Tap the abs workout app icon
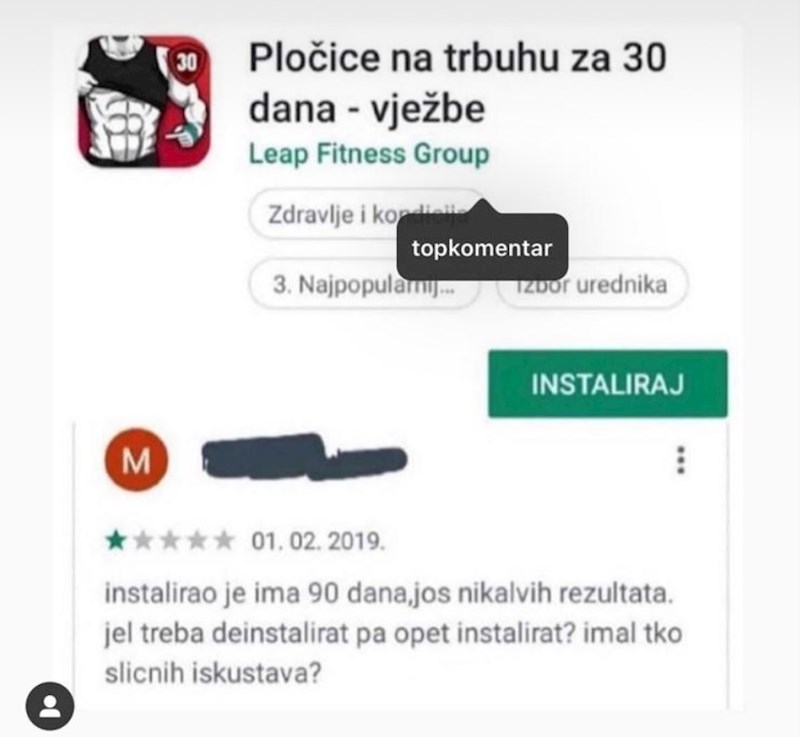This screenshot has height=737, width=800. click(144, 101)
